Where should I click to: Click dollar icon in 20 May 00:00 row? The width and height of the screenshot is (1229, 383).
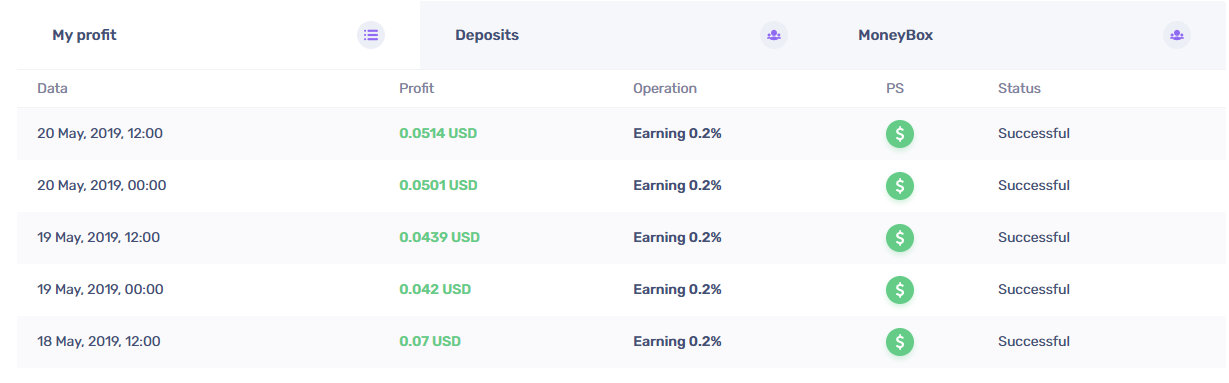900,186
